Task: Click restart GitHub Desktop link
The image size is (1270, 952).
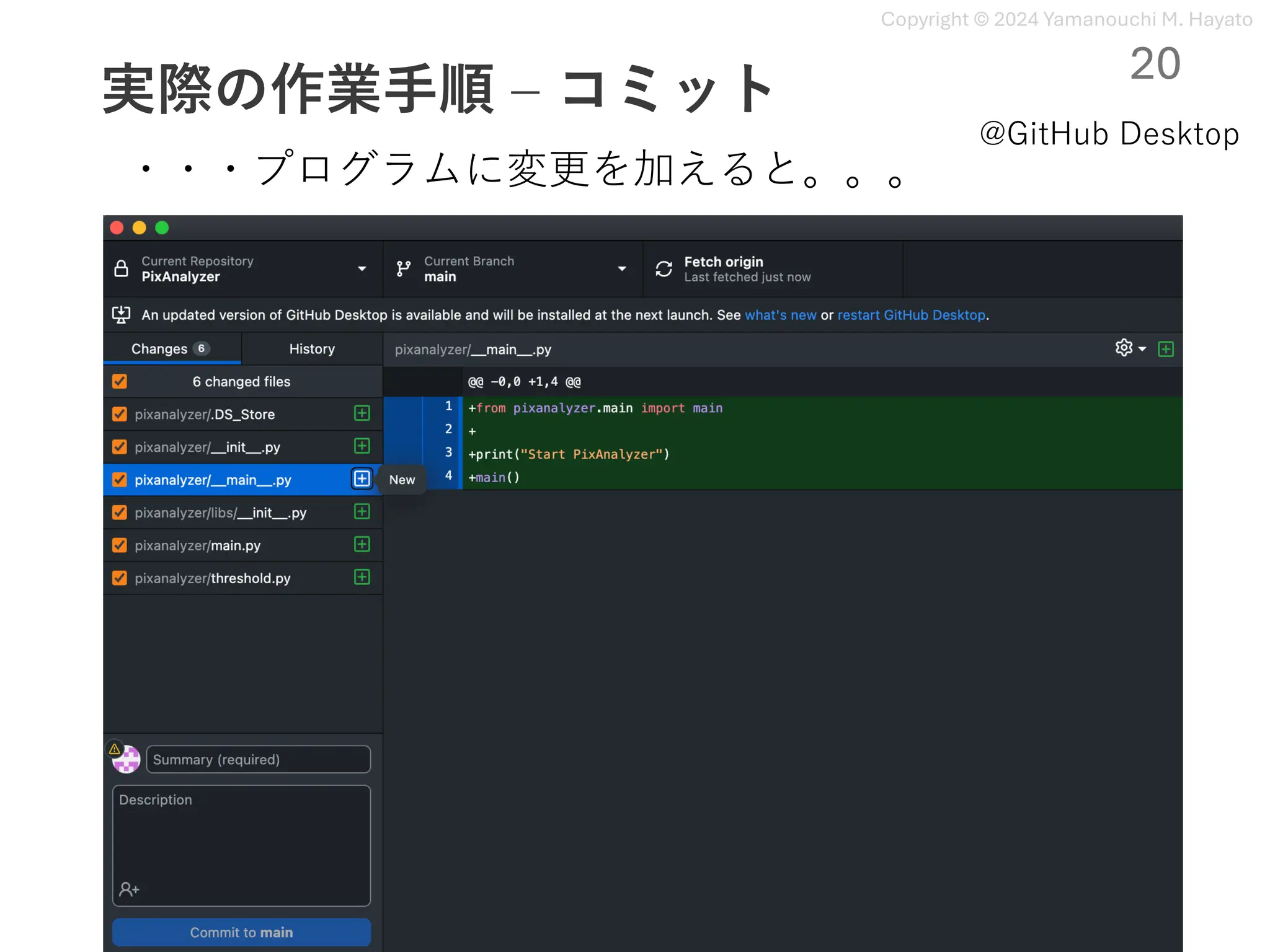Action: coord(912,315)
